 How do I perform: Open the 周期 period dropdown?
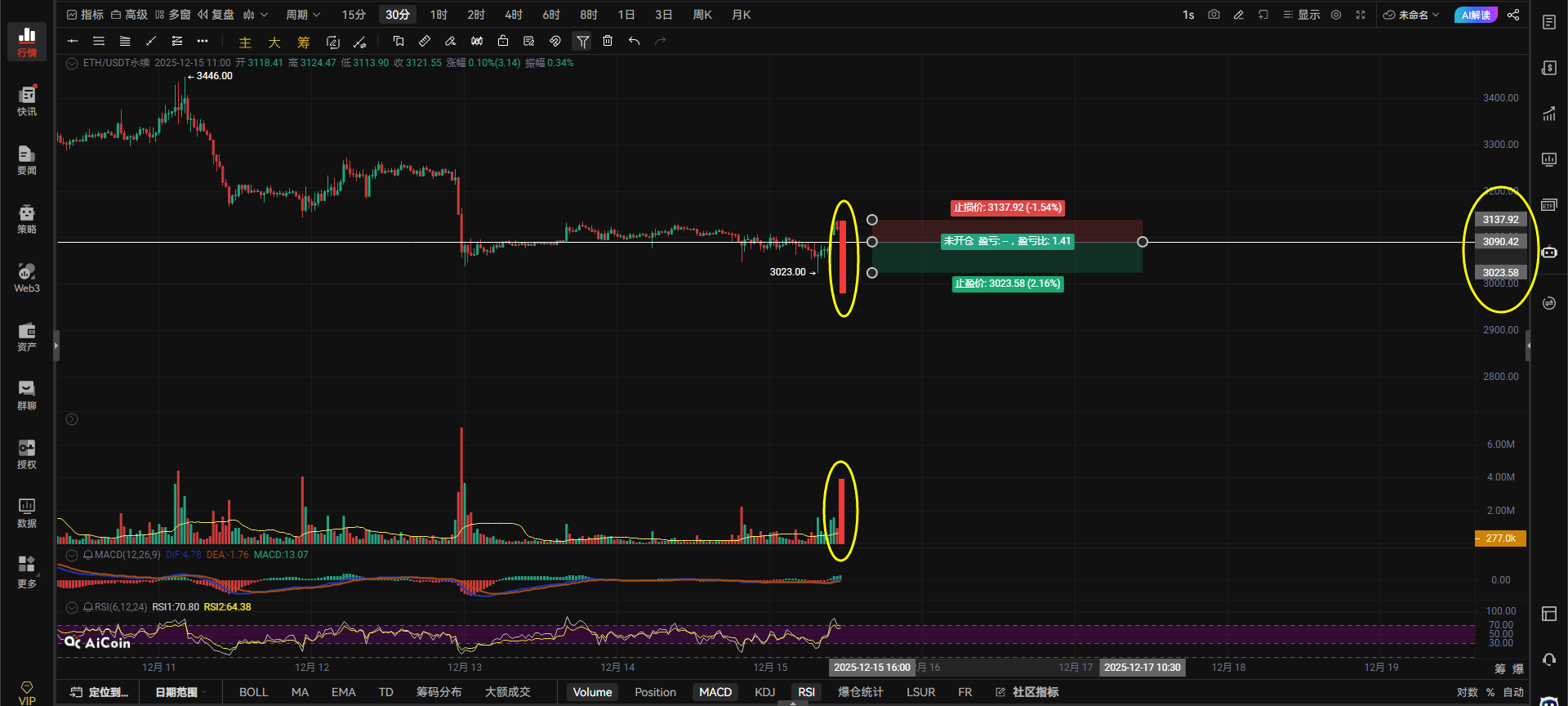(303, 15)
